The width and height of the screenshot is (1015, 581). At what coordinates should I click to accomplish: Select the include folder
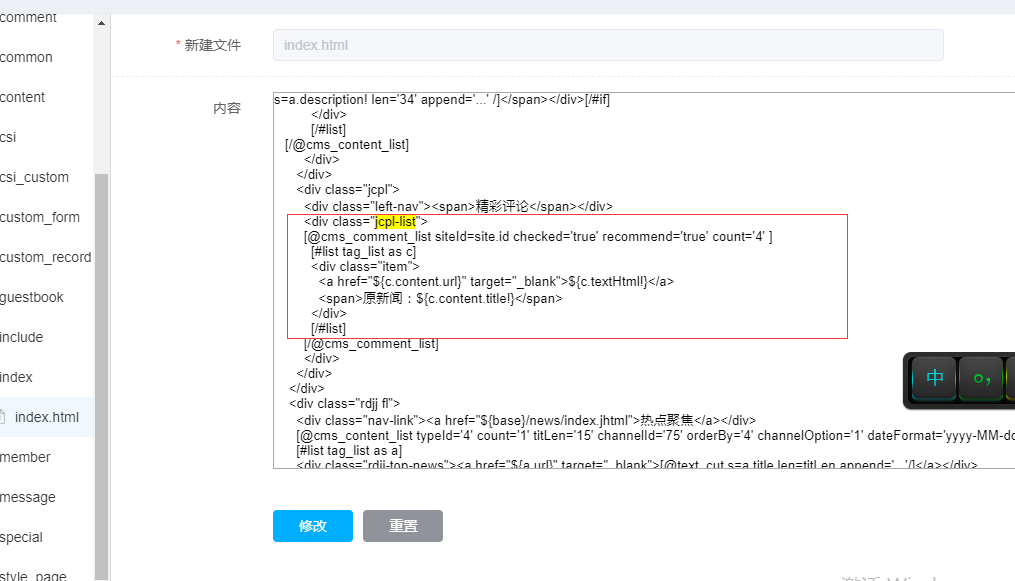[21, 338]
